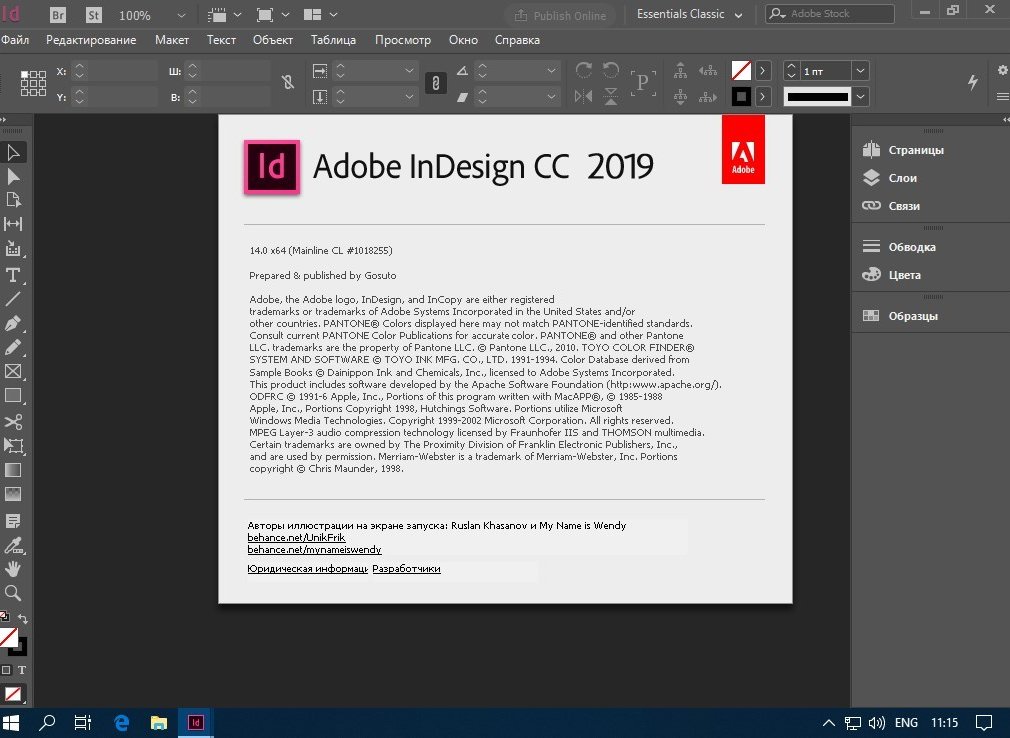1010x738 pixels.
Task: Toggle the scale percentage chain link
Action: (x=435, y=83)
